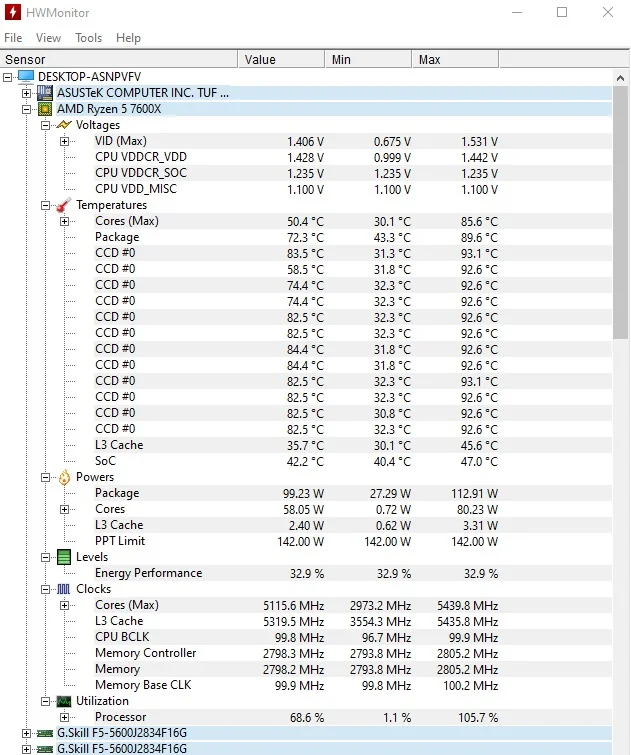Click the ASUSTeK motherboard icon
The image size is (631, 755).
[x=45, y=92]
